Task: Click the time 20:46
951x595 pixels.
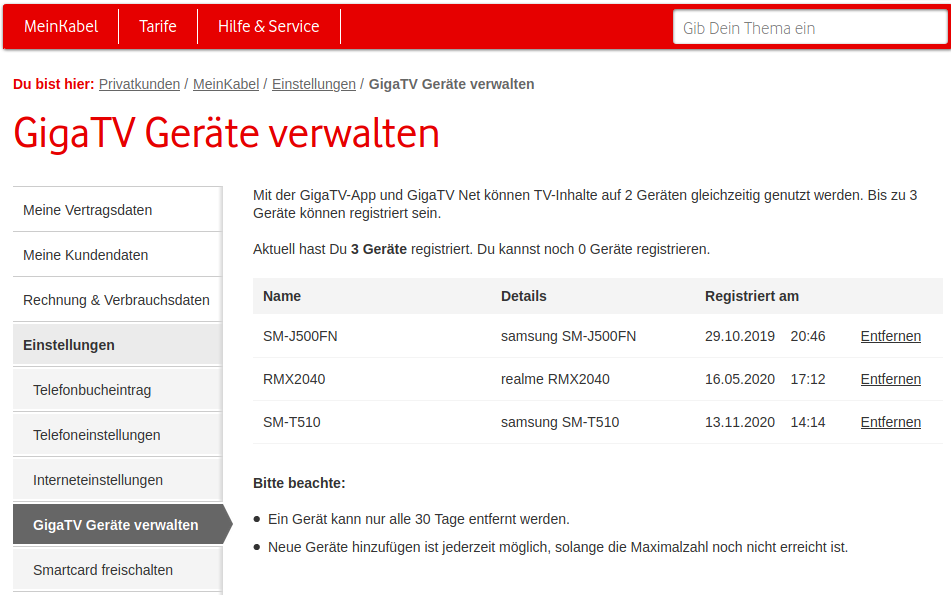Action: click(808, 336)
